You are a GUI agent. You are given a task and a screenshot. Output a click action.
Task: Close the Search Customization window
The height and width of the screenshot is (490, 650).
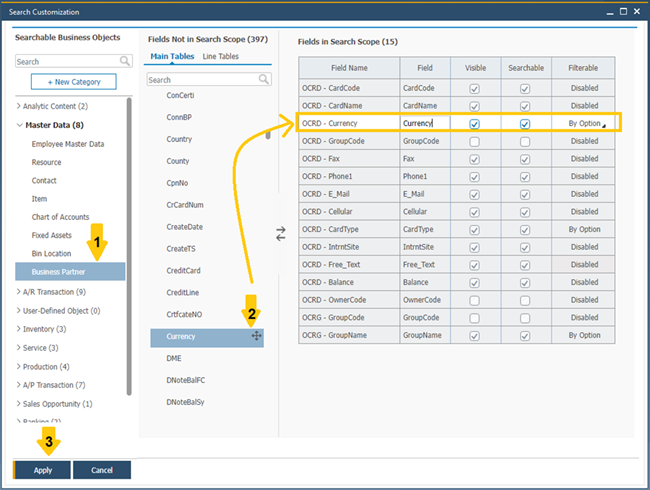(637, 12)
